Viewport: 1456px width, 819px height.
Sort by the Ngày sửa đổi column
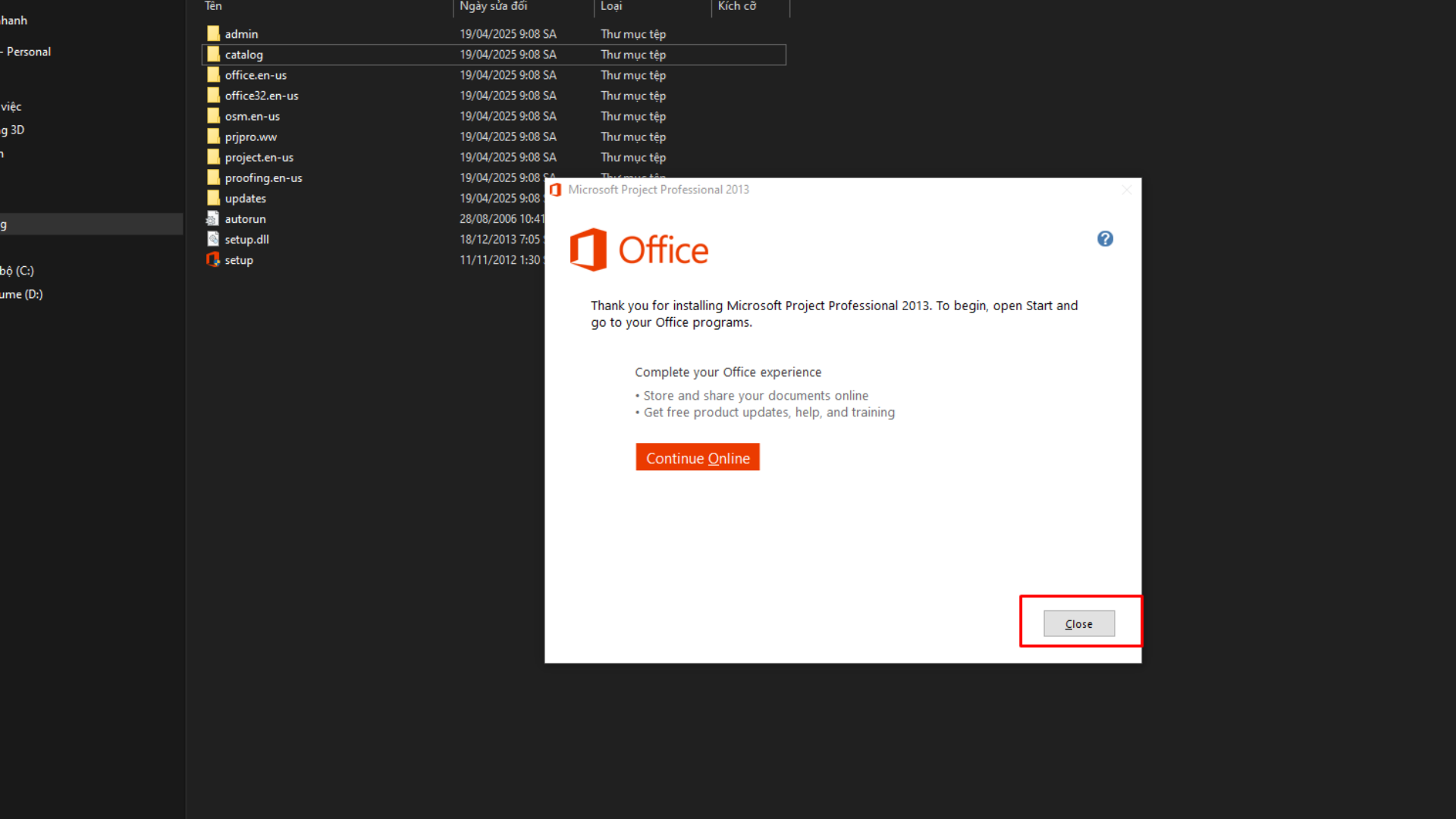click(493, 6)
